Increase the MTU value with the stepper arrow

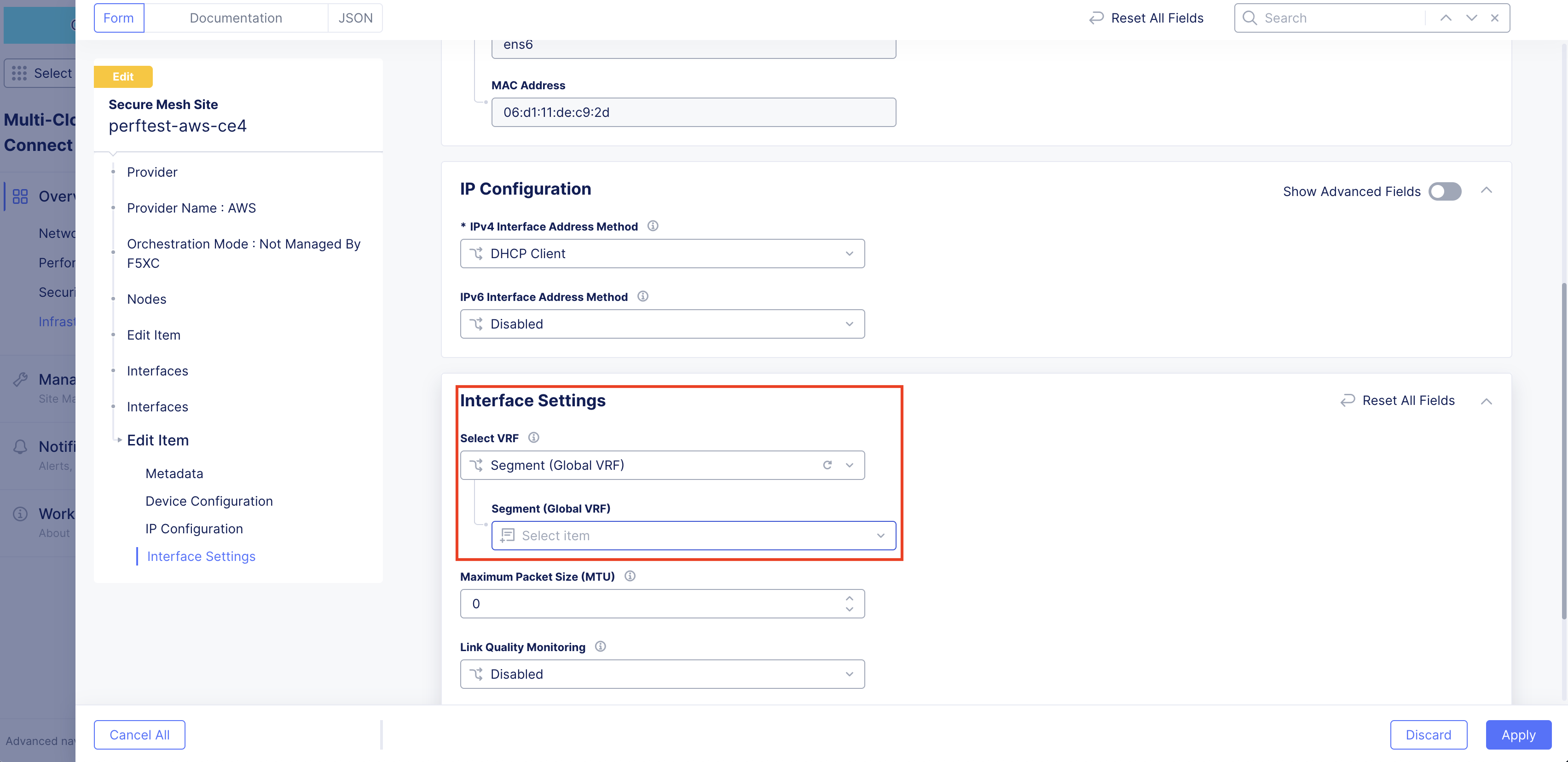(849, 598)
